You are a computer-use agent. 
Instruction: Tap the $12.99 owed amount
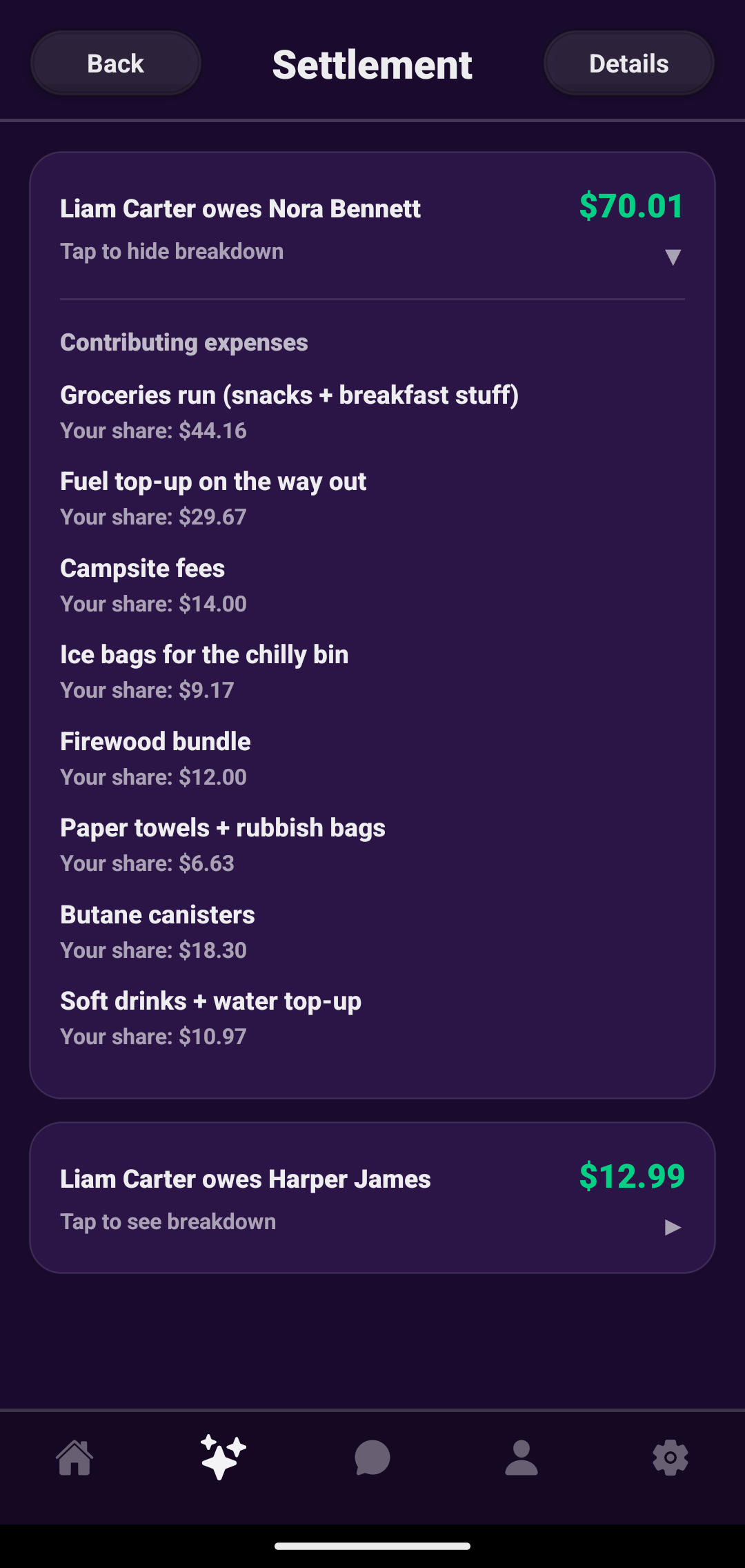pos(631,1176)
